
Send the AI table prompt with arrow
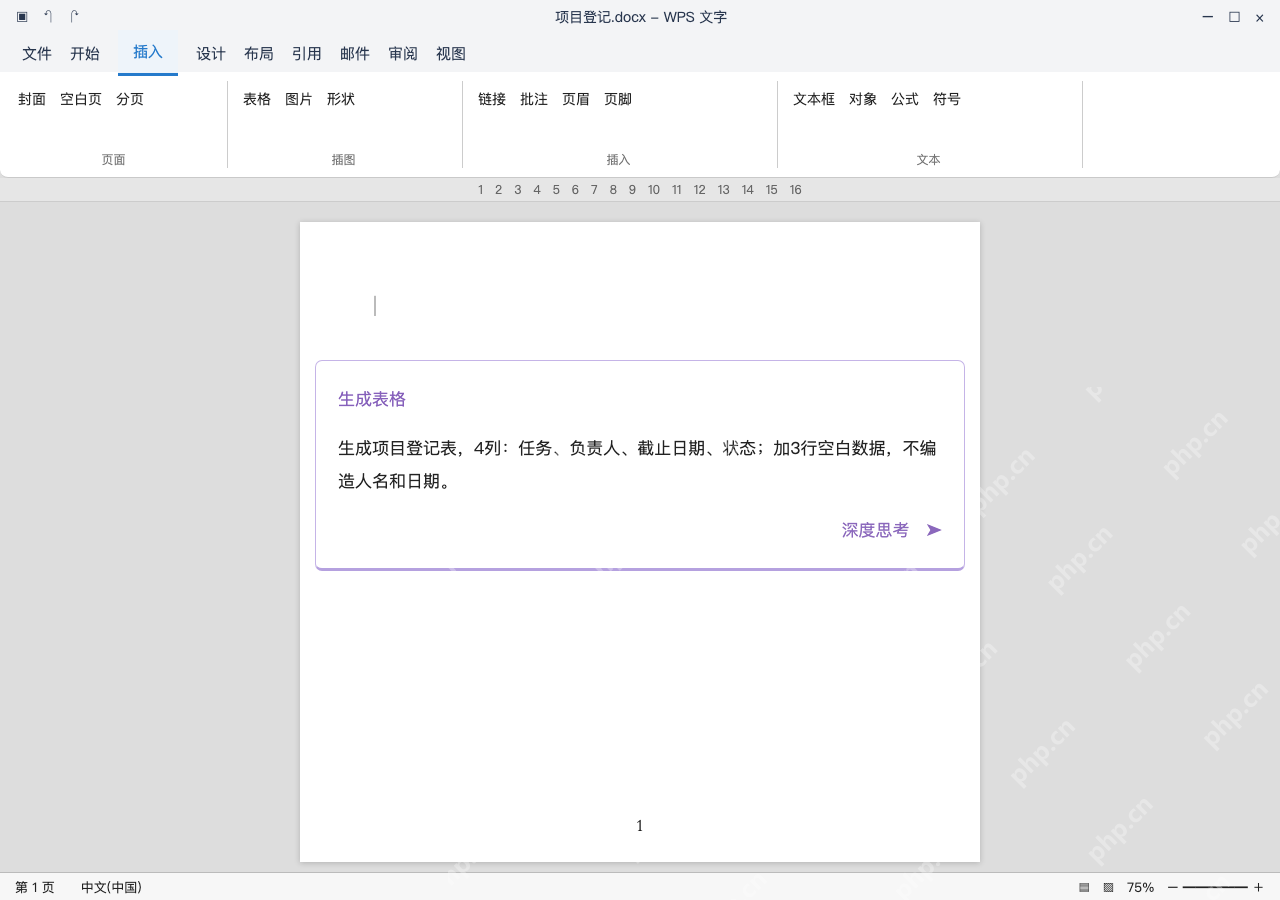934,530
